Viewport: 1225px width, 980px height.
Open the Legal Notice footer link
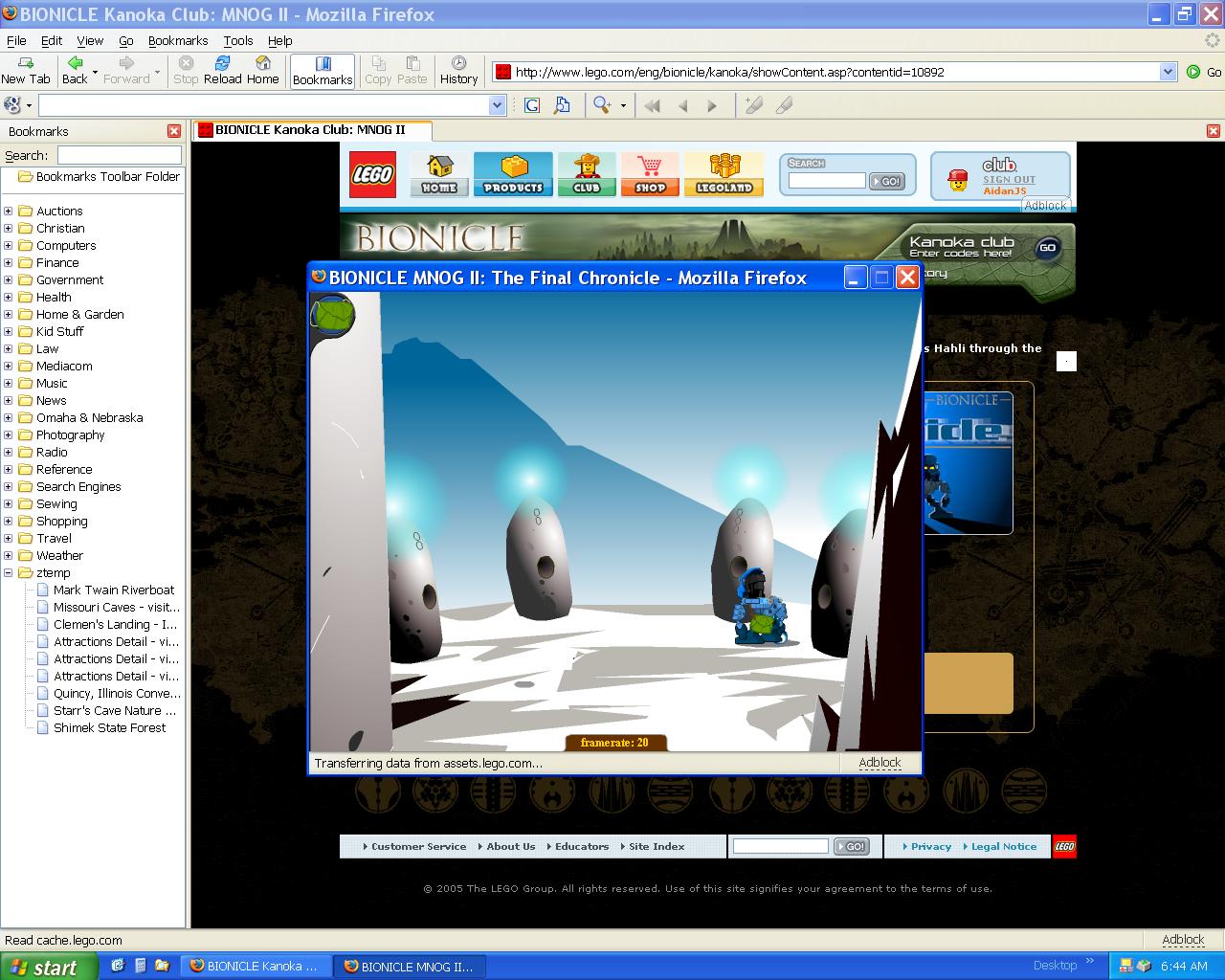coord(1003,846)
